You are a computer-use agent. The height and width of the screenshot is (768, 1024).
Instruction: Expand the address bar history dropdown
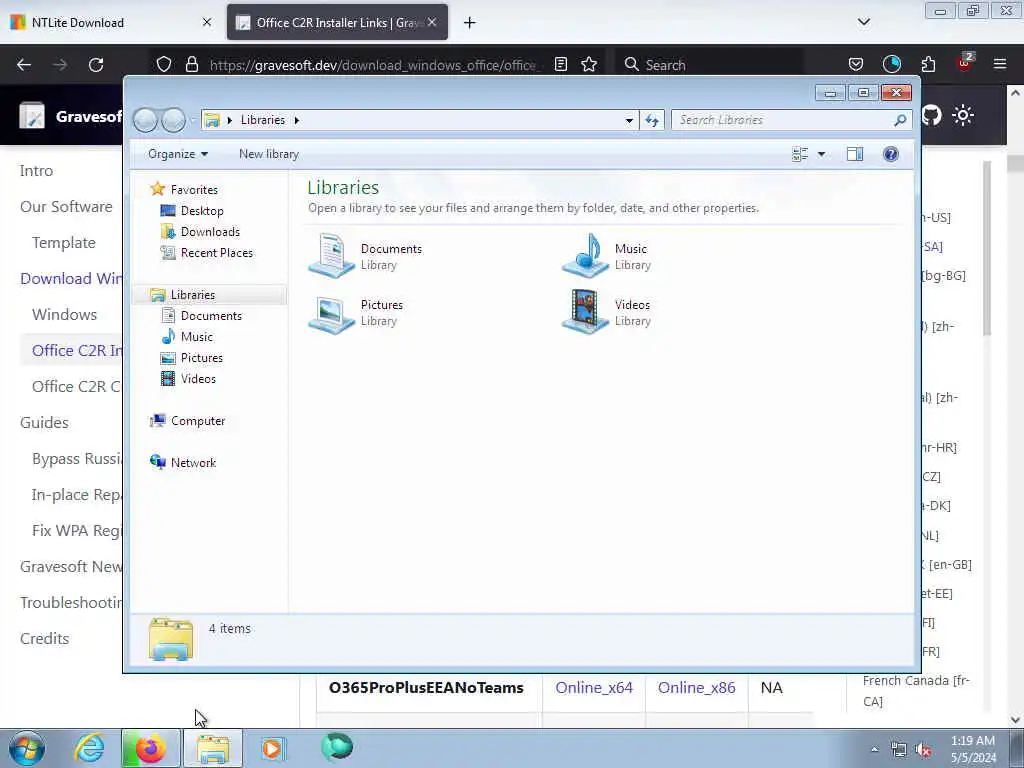coord(629,120)
